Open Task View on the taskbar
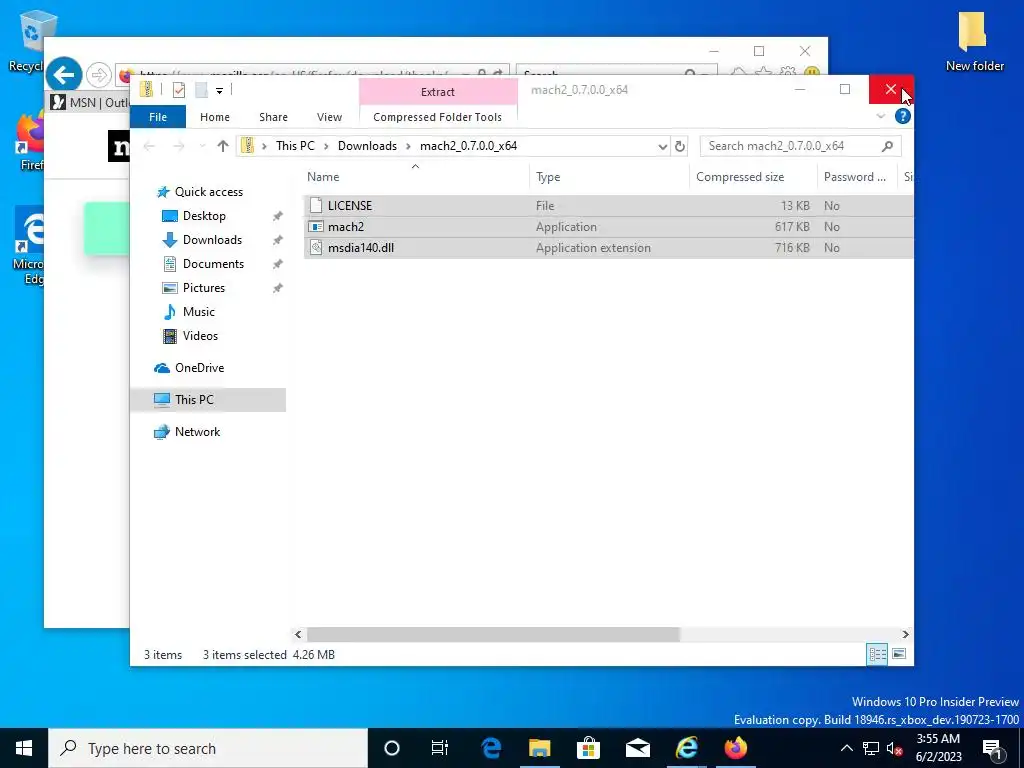Image resolution: width=1024 pixels, height=768 pixels. 440,748
